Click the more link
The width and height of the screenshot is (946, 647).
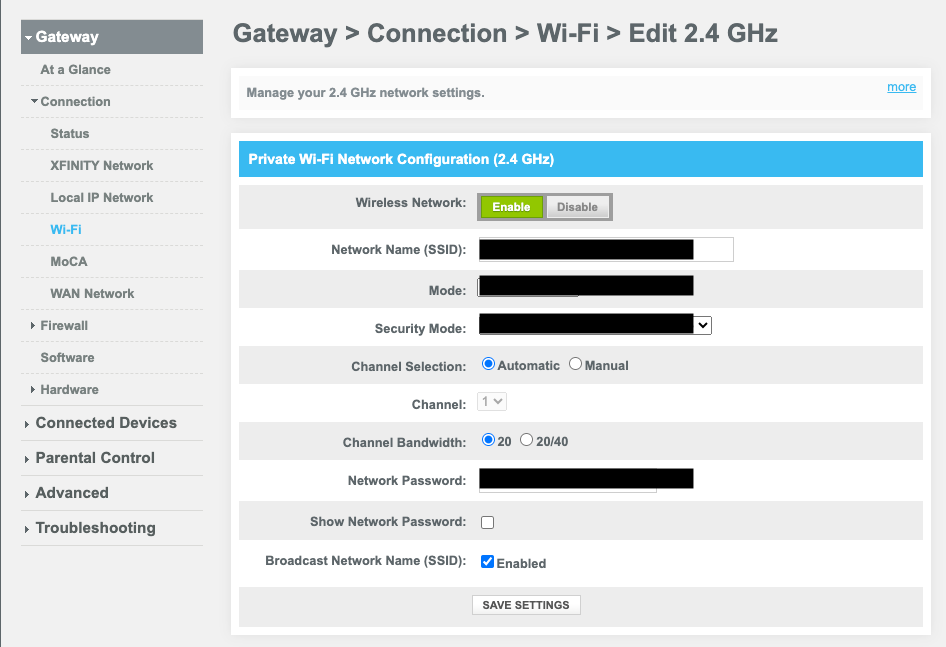901,87
